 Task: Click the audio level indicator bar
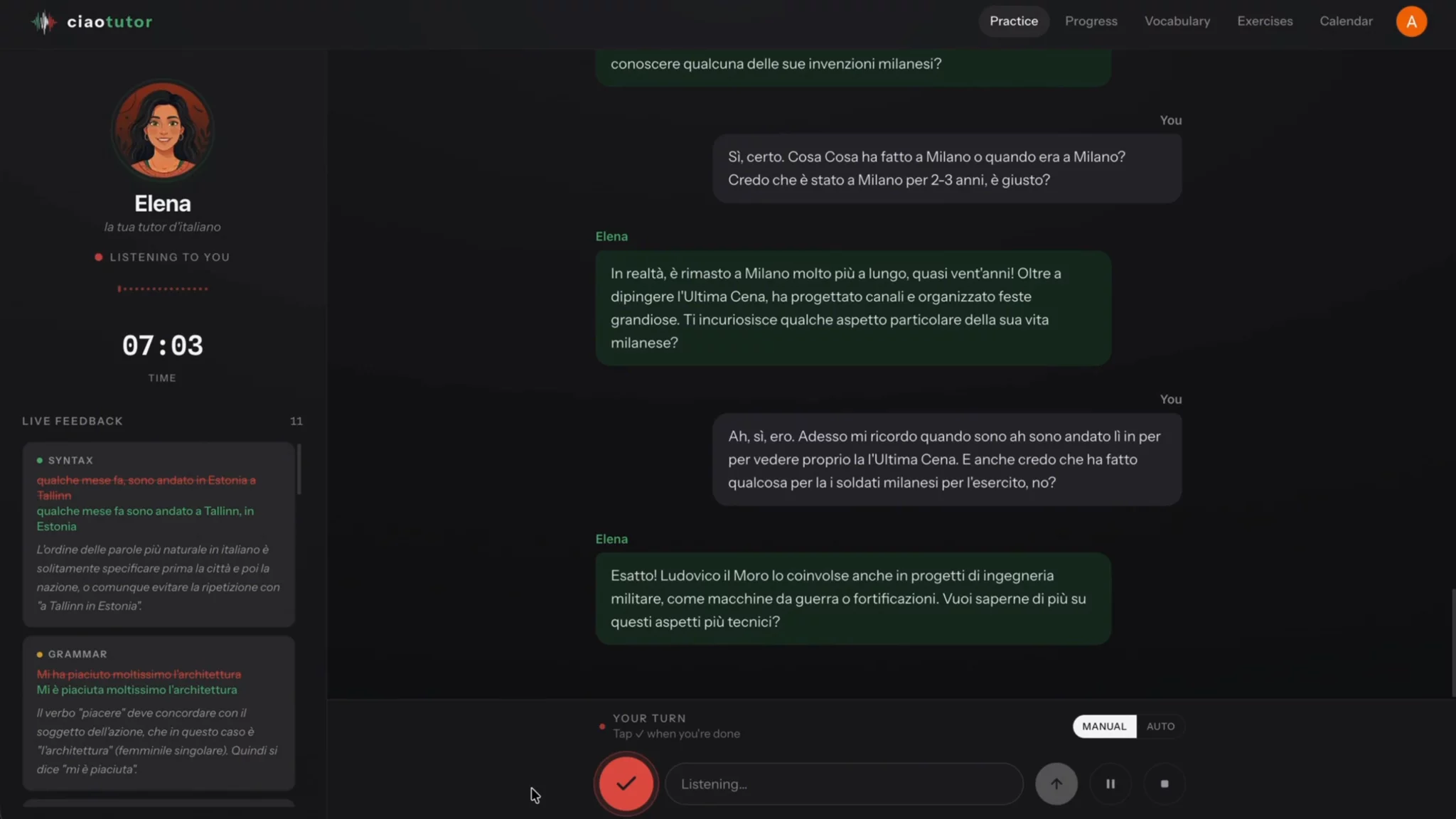click(163, 289)
